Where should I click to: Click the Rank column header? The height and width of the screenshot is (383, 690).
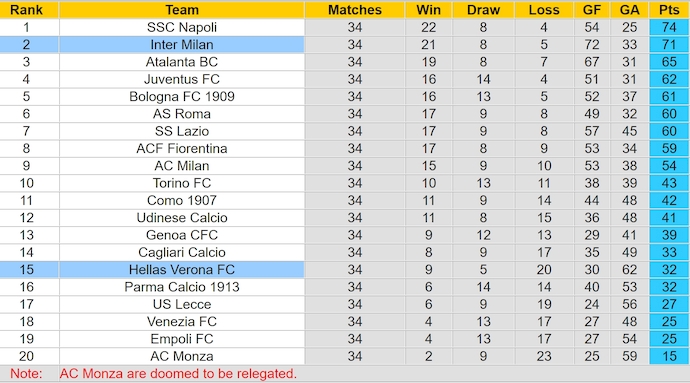click(x=26, y=10)
